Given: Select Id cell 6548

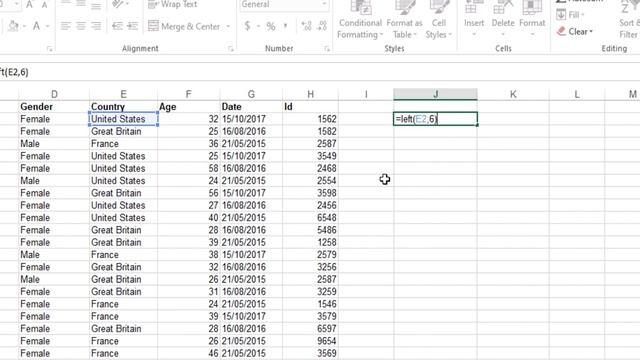Looking at the screenshot, I should (x=310, y=218).
